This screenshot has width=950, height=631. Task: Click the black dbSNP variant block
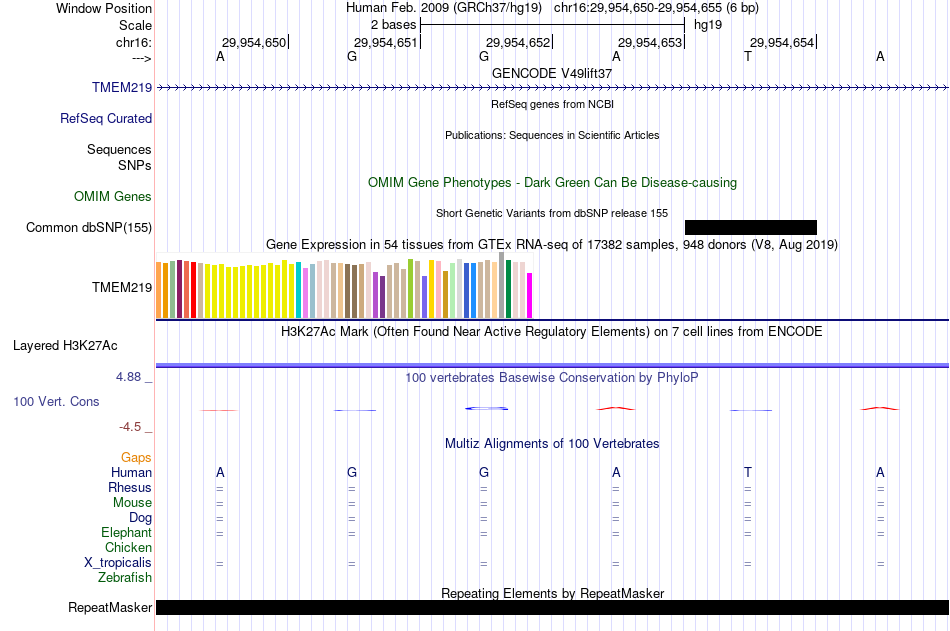point(751,227)
